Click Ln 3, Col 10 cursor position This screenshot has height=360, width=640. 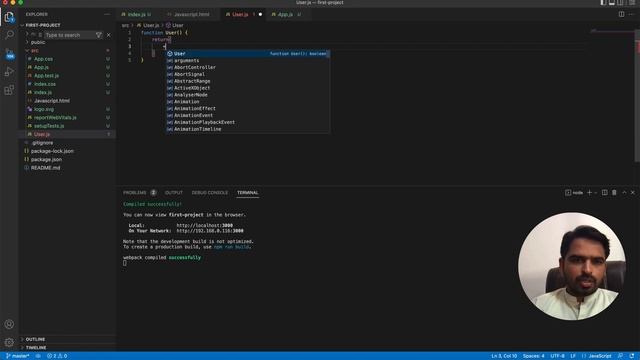tap(504, 356)
